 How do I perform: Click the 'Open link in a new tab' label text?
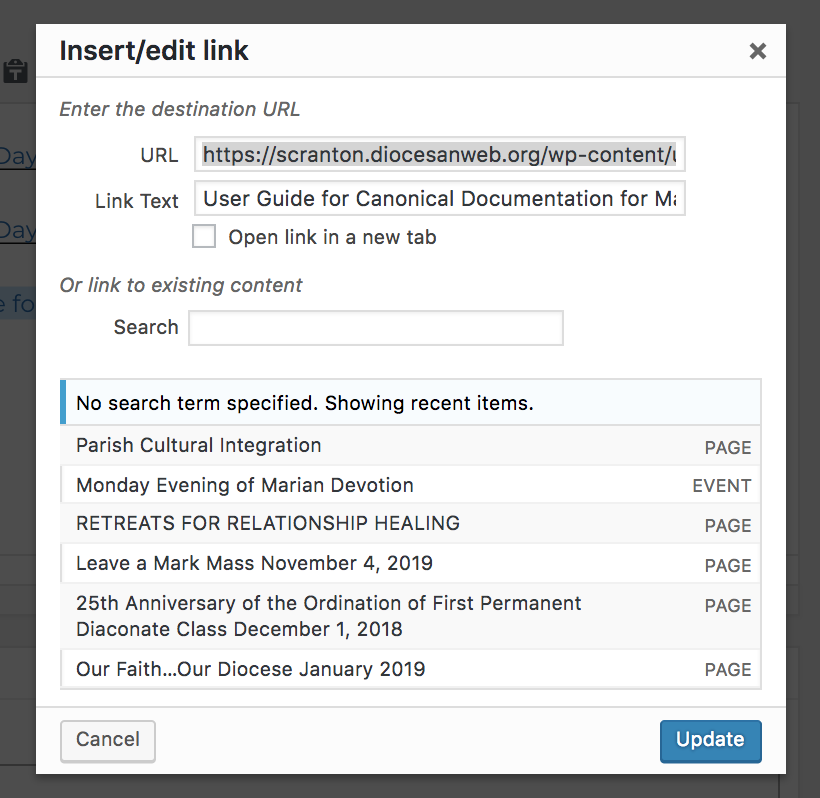(x=332, y=237)
